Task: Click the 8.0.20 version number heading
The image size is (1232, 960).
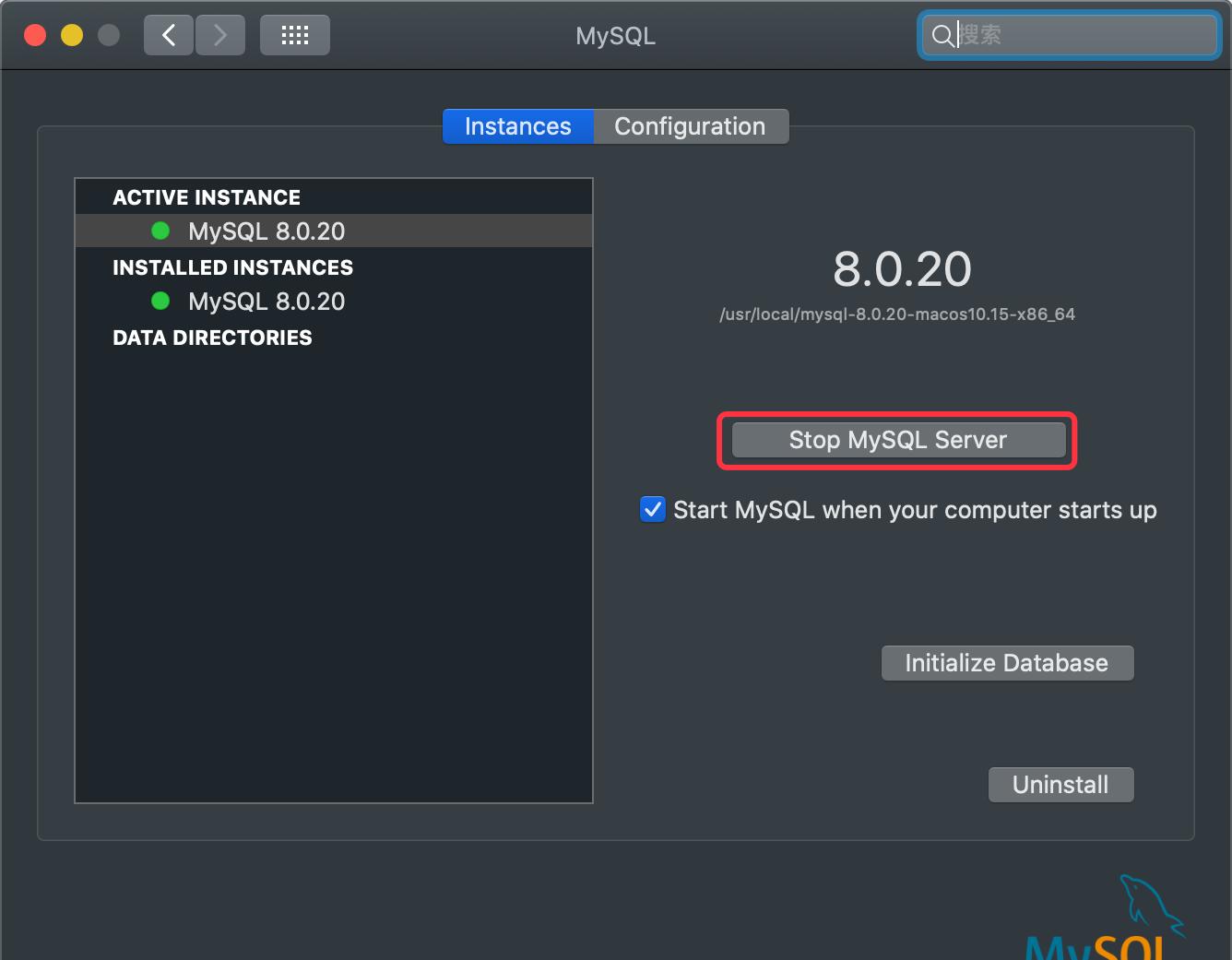Action: point(902,269)
